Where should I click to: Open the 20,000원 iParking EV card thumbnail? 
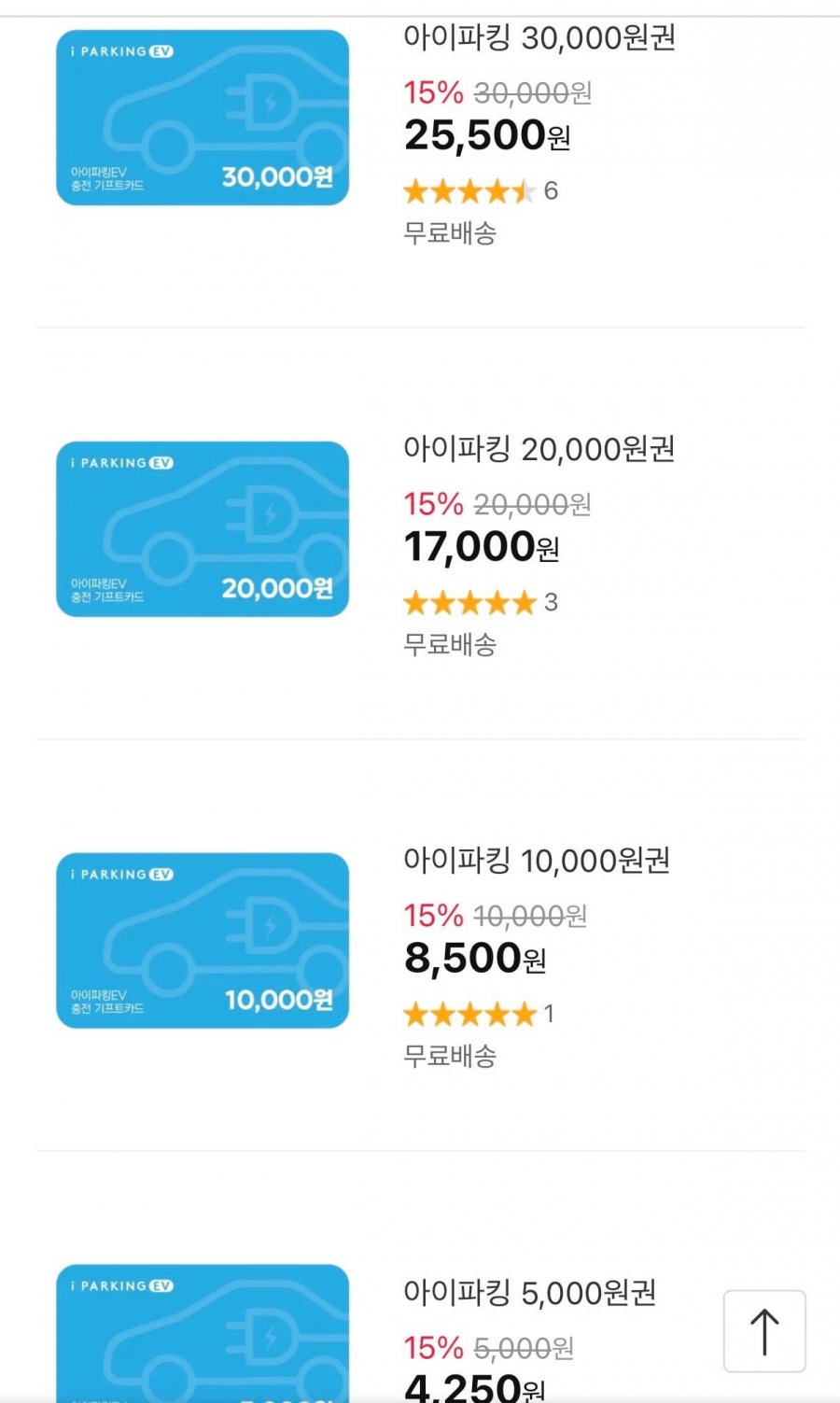point(203,529)
